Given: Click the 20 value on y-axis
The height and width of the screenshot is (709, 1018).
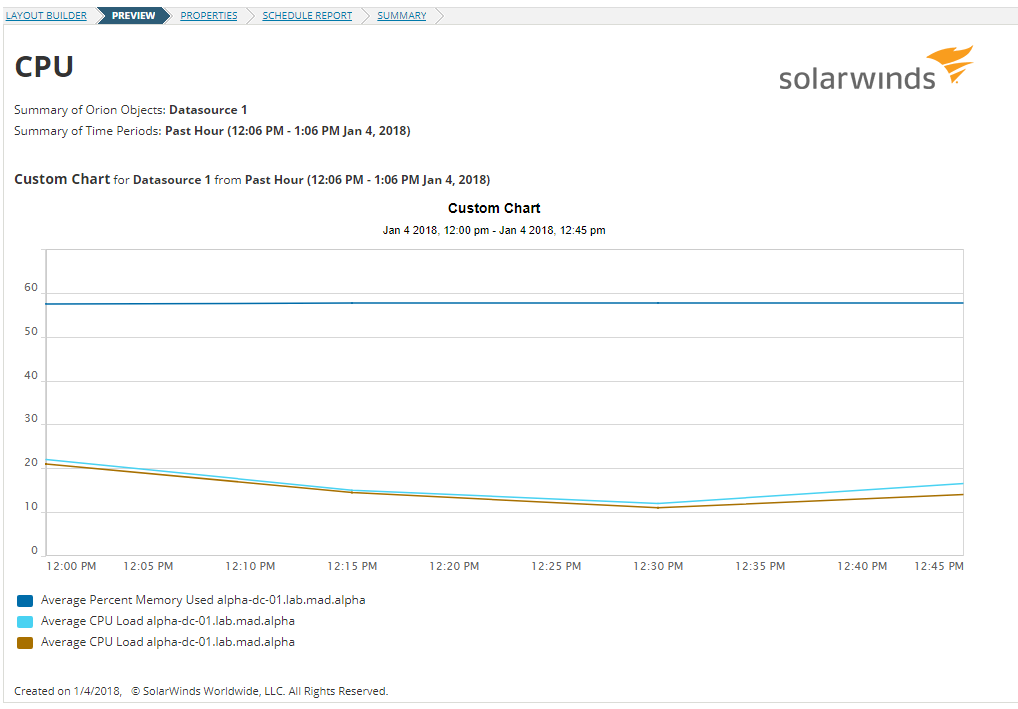Looking at the screenshot, I should pyautogui.click(x=31, y=463).
